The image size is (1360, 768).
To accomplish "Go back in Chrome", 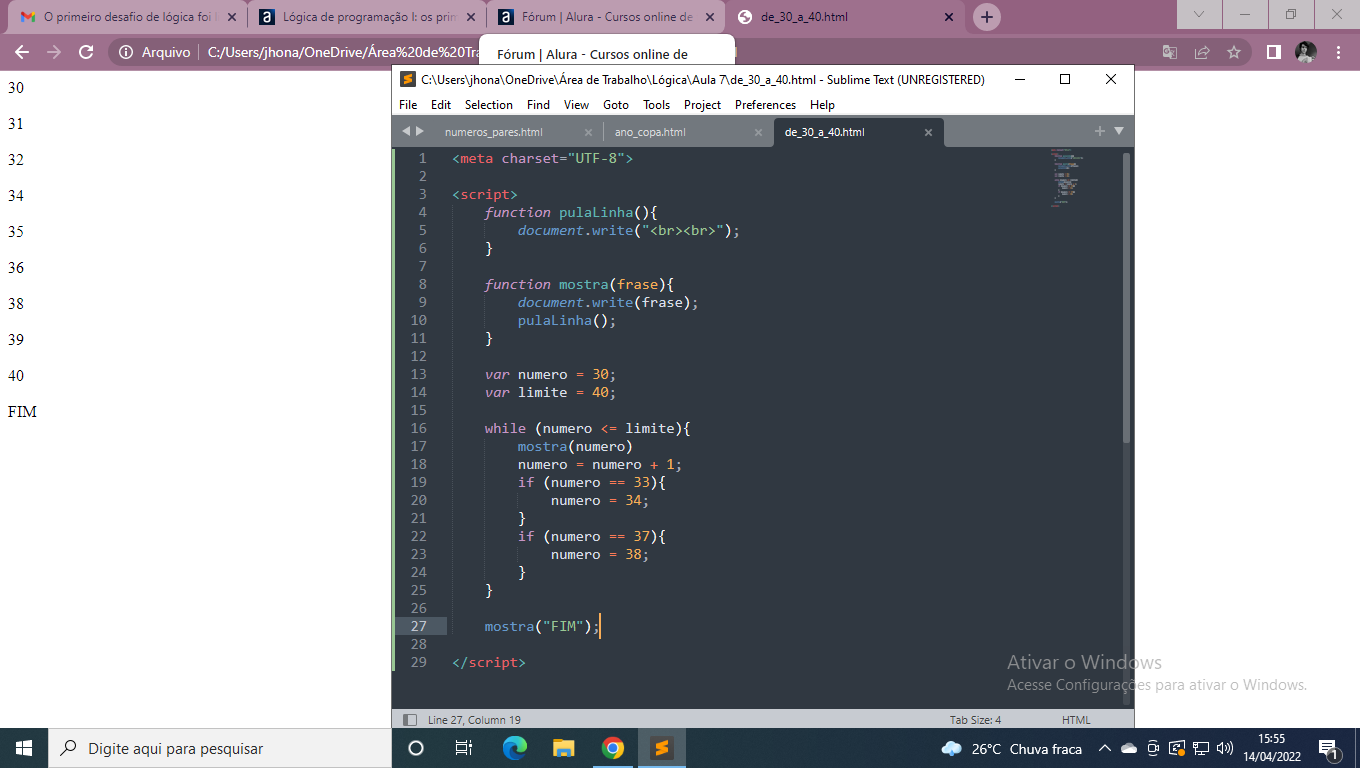I will coord(22,52).
